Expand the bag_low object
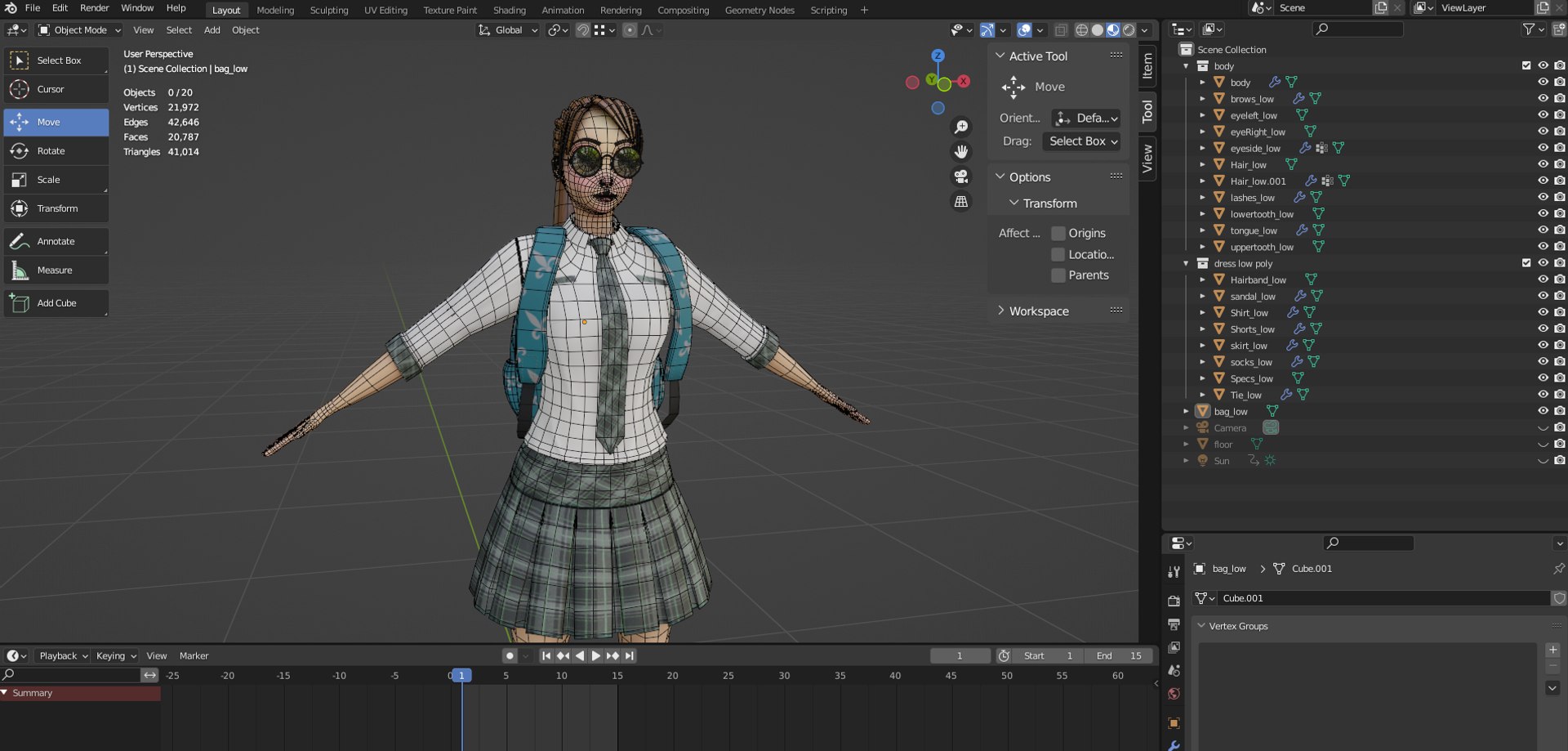Screen dimensions: 1568x751 (x=1186, y=411)
